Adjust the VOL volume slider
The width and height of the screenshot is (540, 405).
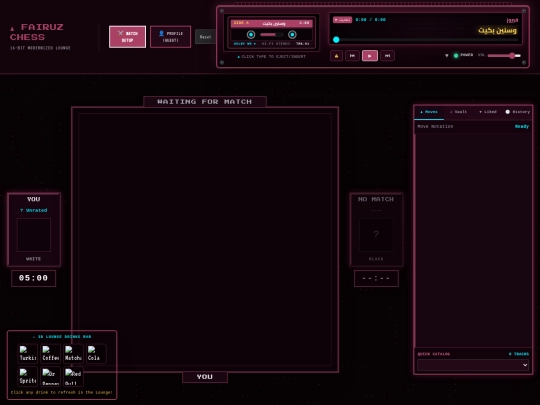coord(504,55)
